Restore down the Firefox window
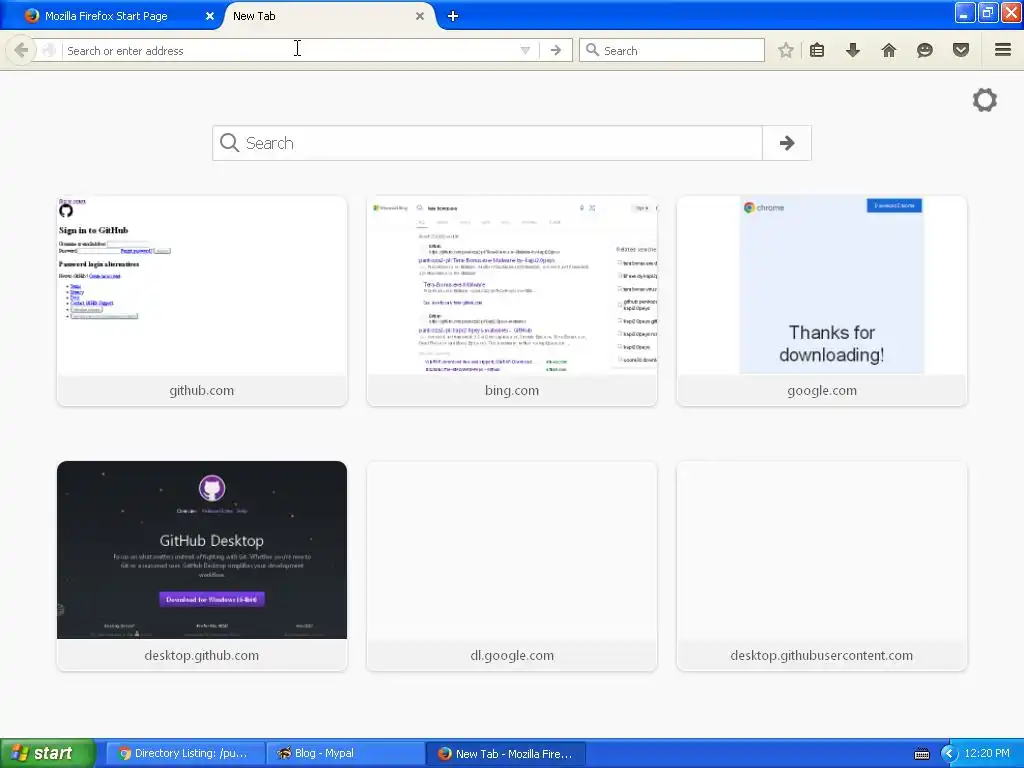 point(988,12)
